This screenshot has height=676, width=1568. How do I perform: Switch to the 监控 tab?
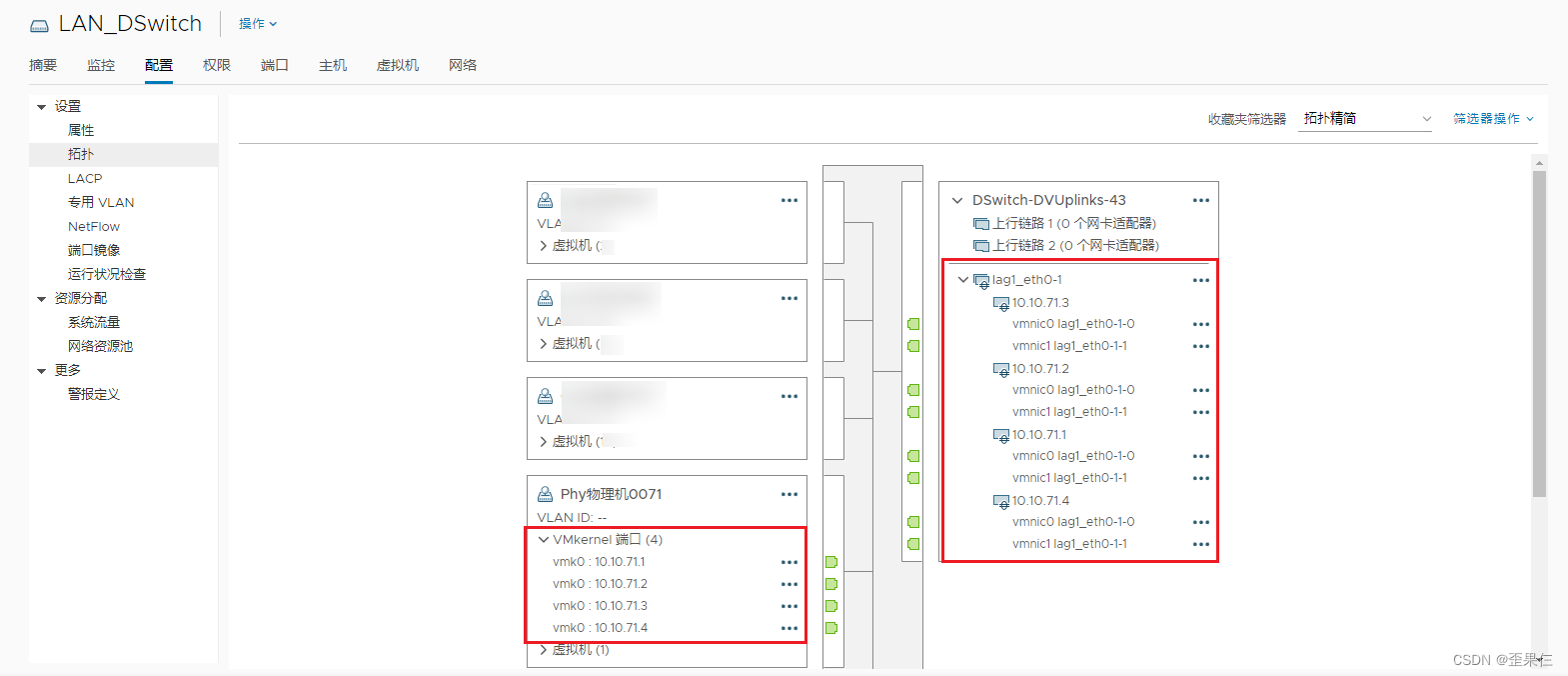[x=101, y=65]
